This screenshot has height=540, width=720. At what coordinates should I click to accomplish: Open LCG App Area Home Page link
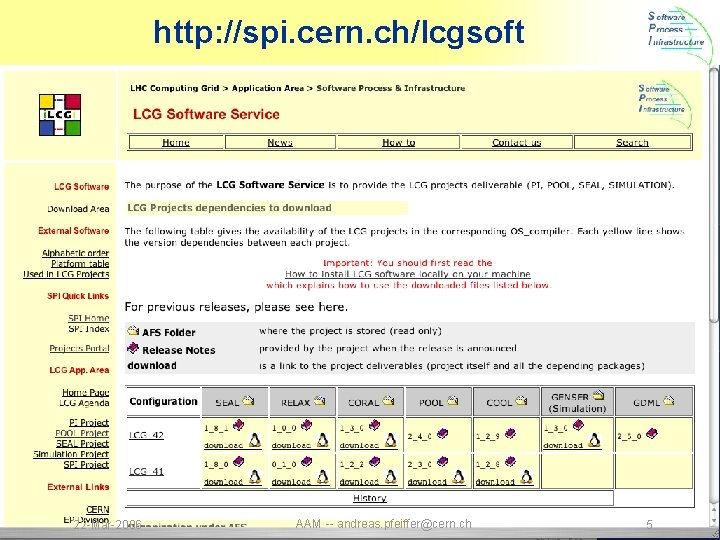(x=85, y=393)
